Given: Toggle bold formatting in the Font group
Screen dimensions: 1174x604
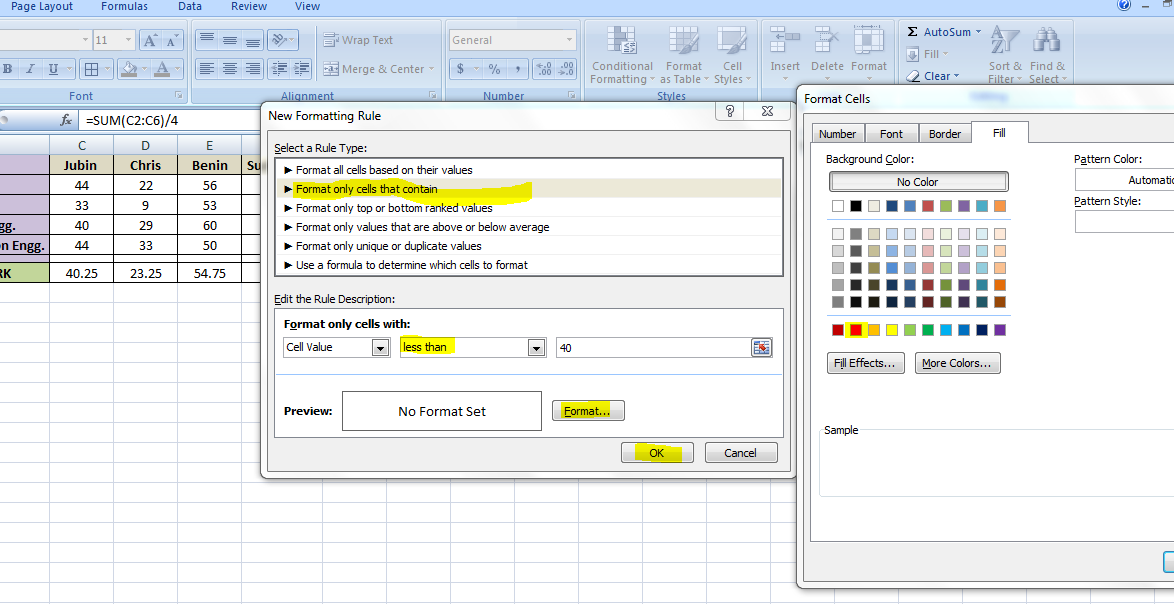Looking at the screenshot, I should 7,69.
